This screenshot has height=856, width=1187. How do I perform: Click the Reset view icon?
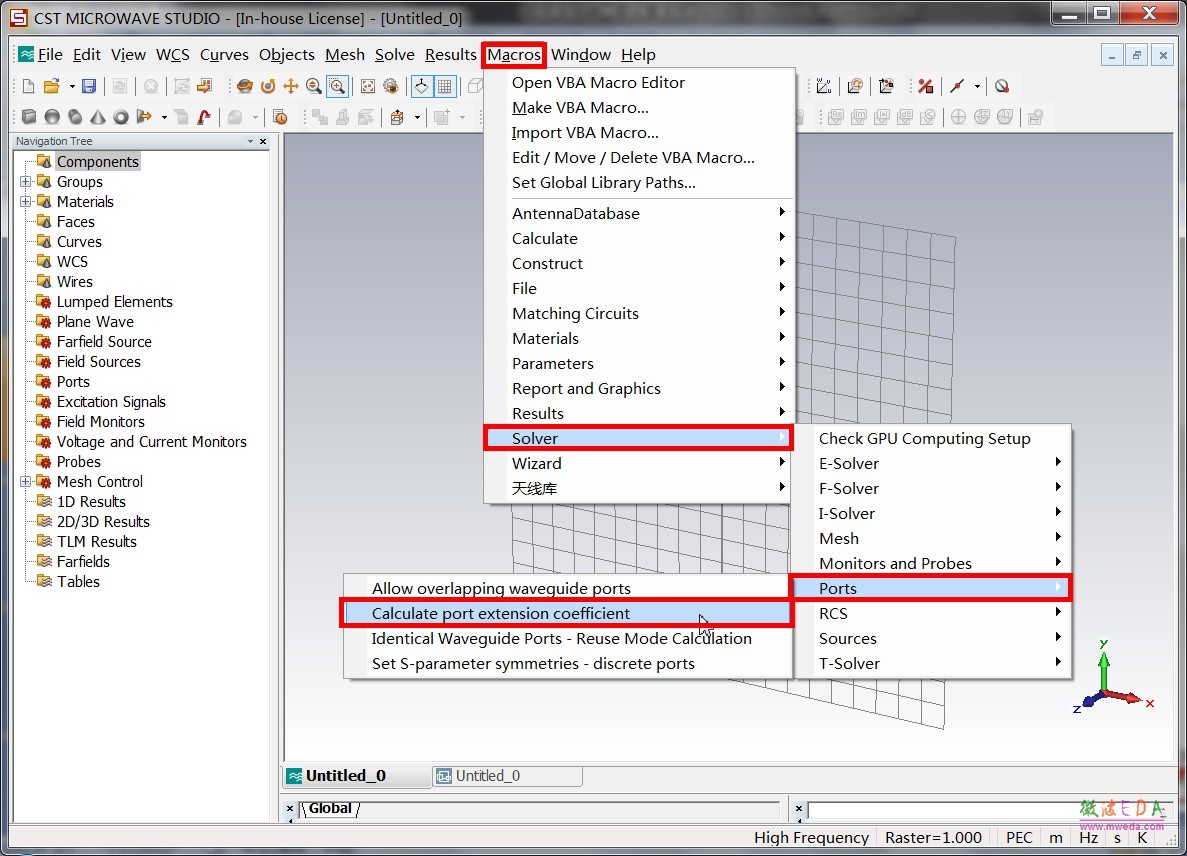point(368,86)
